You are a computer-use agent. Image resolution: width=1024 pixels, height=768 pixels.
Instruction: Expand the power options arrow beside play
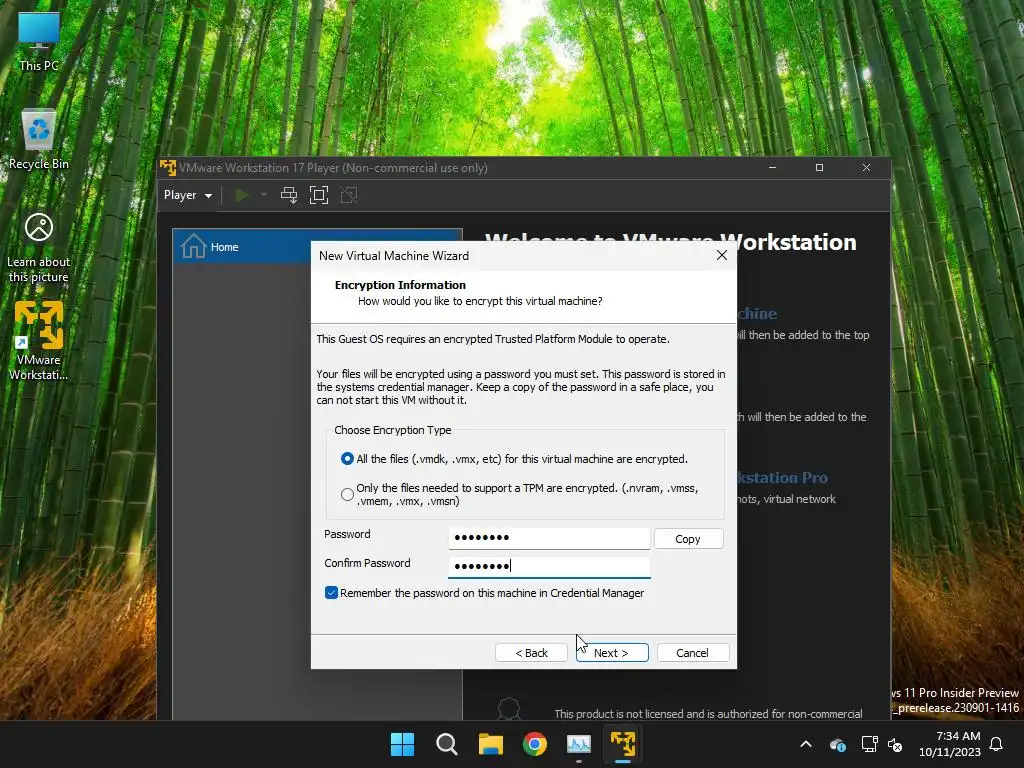pos(264,195)
